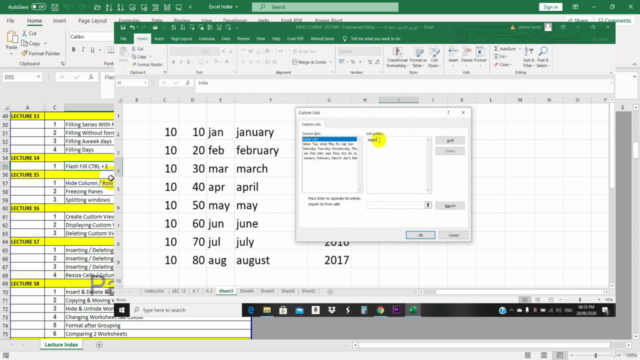Viewport: 640px width, 360px height.
Task: Open Insert tab in inner Excel window
Action: (159, 39)
